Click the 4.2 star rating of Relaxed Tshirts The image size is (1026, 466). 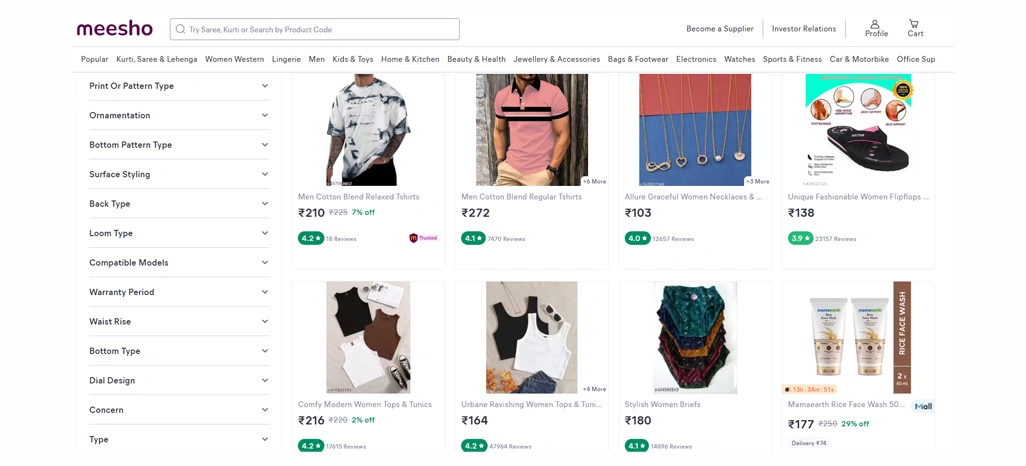coord(311,238)
